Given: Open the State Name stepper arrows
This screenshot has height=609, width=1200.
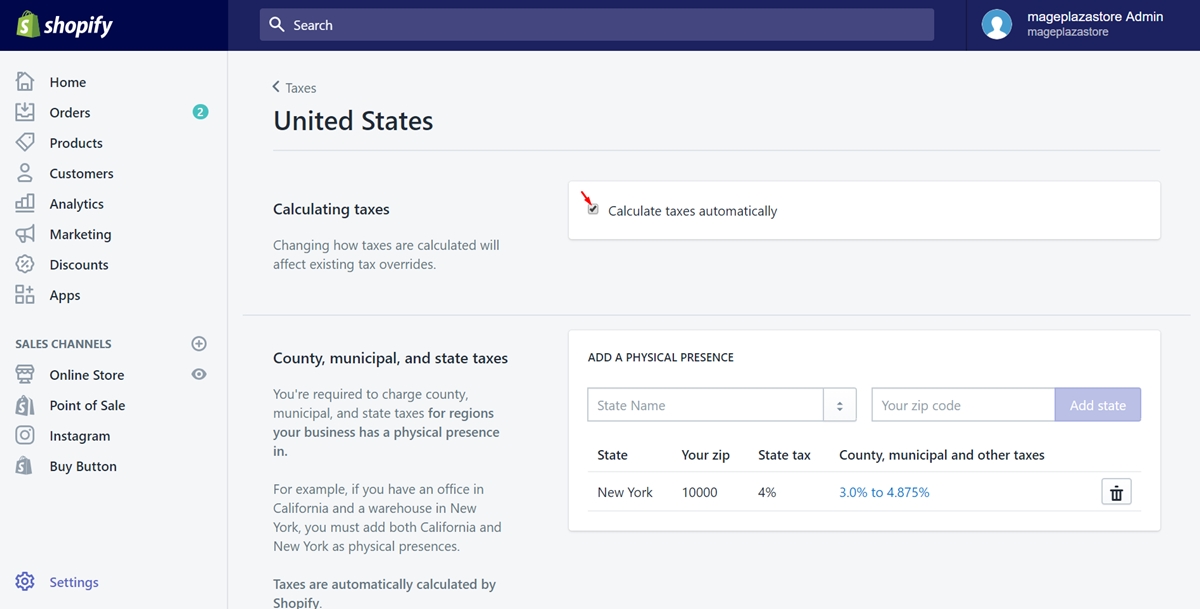Looking at the screenshot, I should click(839, 405).
